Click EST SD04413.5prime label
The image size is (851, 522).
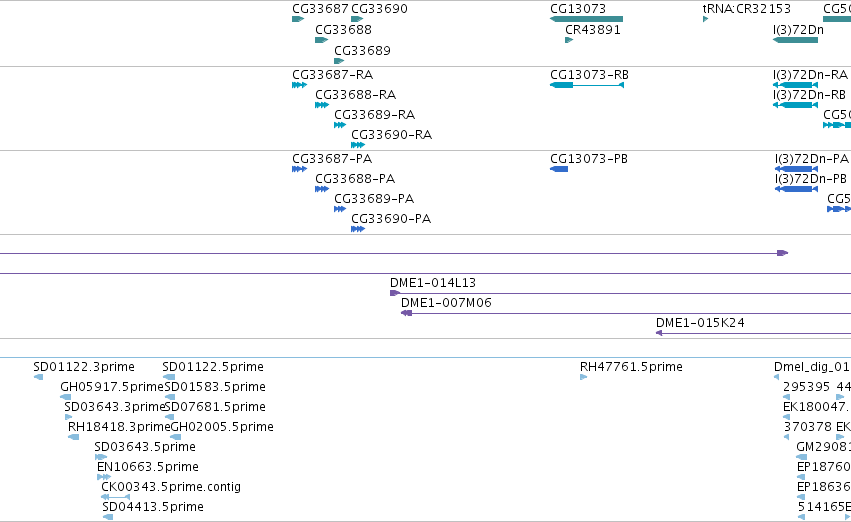coord(153,507)
